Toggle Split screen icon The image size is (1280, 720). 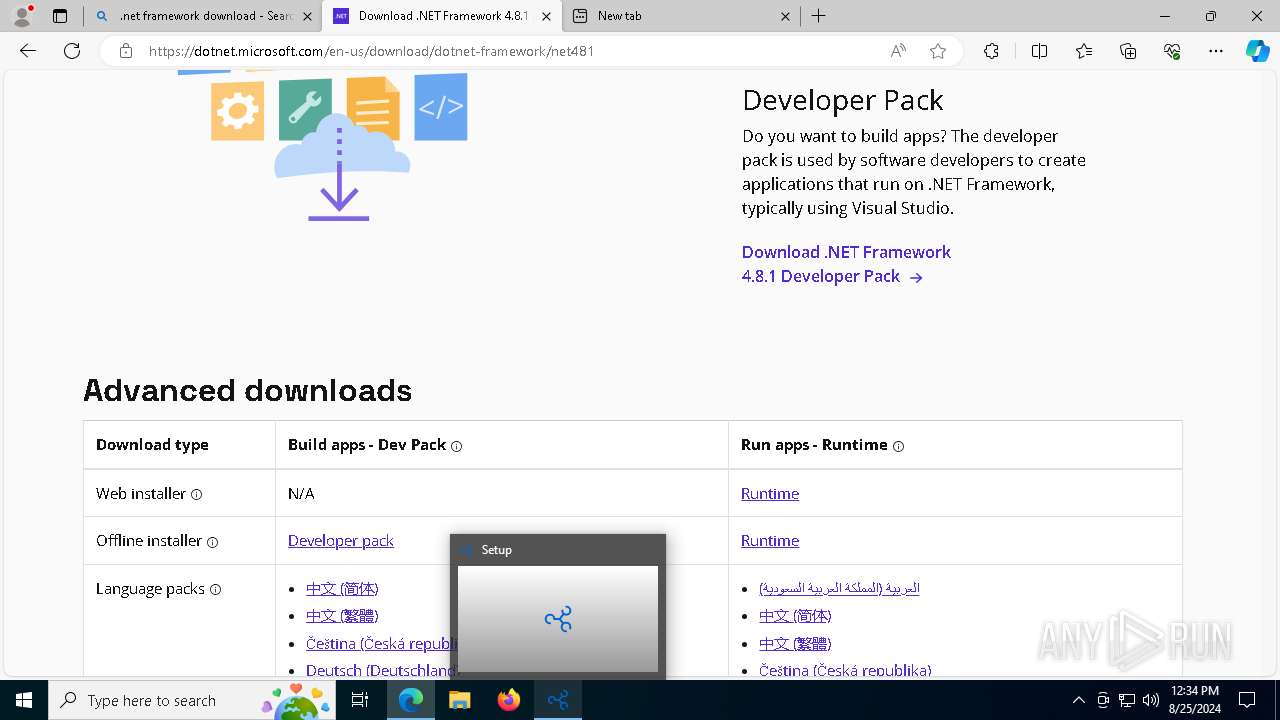(1039, 51)
